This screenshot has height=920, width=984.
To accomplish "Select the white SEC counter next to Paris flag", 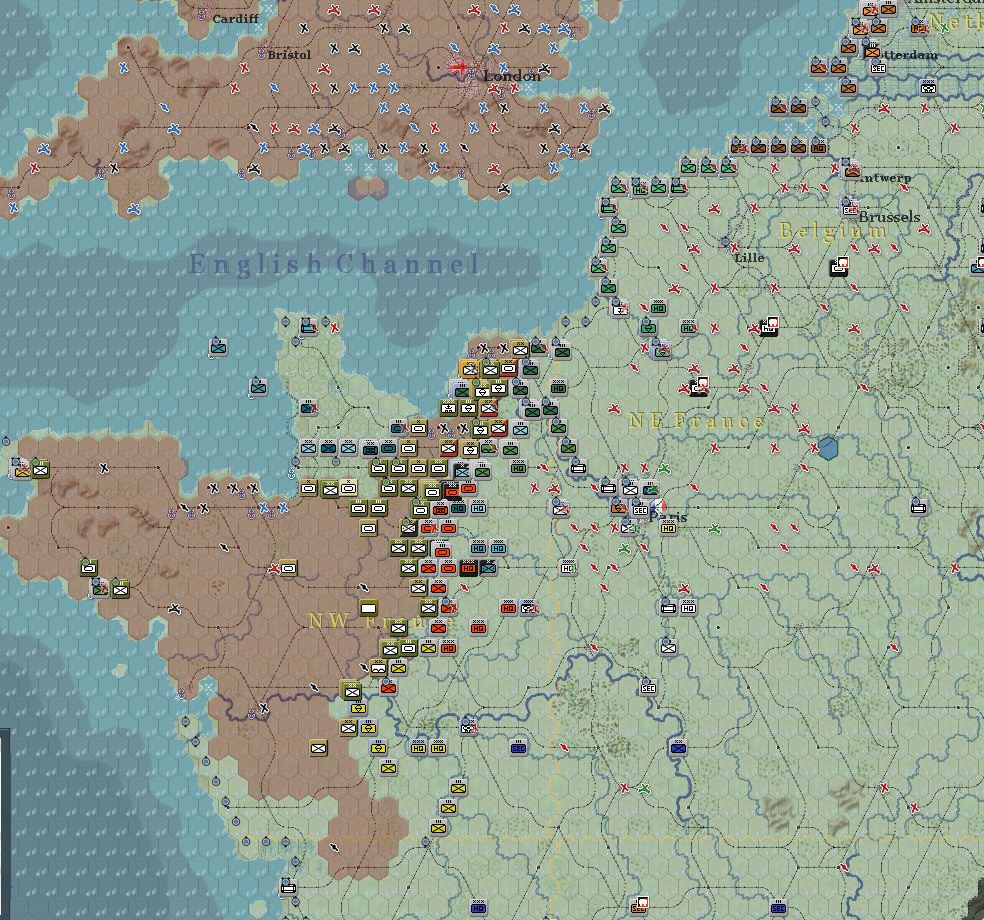I will 639,510.
